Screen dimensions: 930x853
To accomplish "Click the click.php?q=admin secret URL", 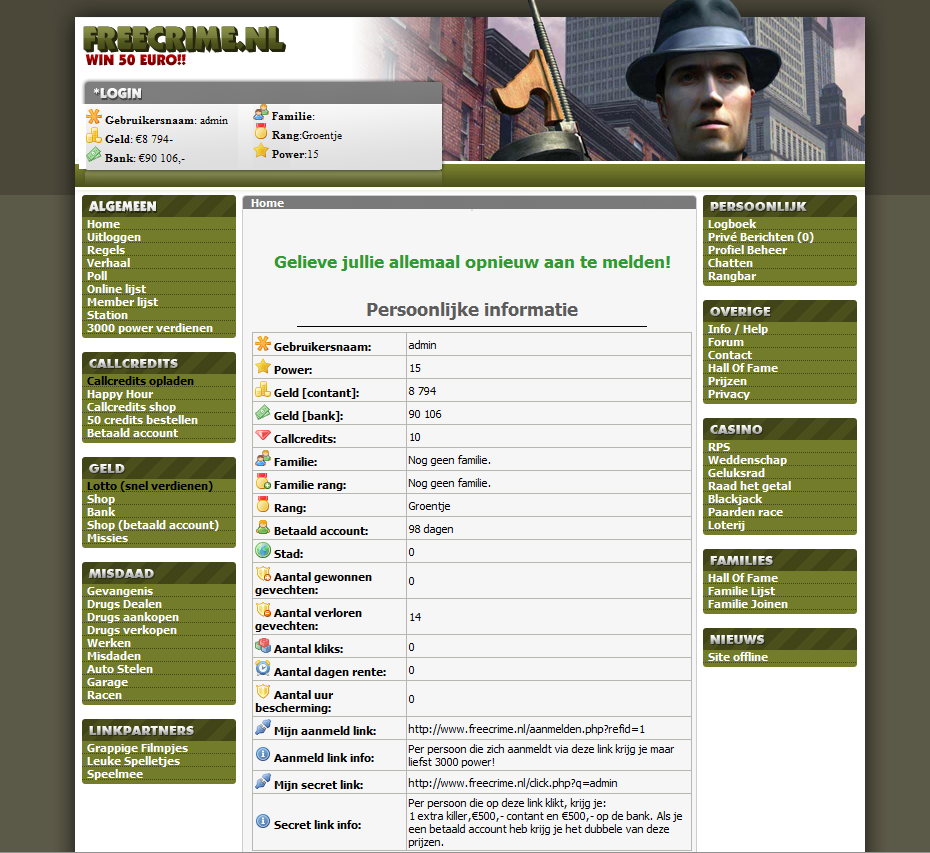I will coord(512,783).
